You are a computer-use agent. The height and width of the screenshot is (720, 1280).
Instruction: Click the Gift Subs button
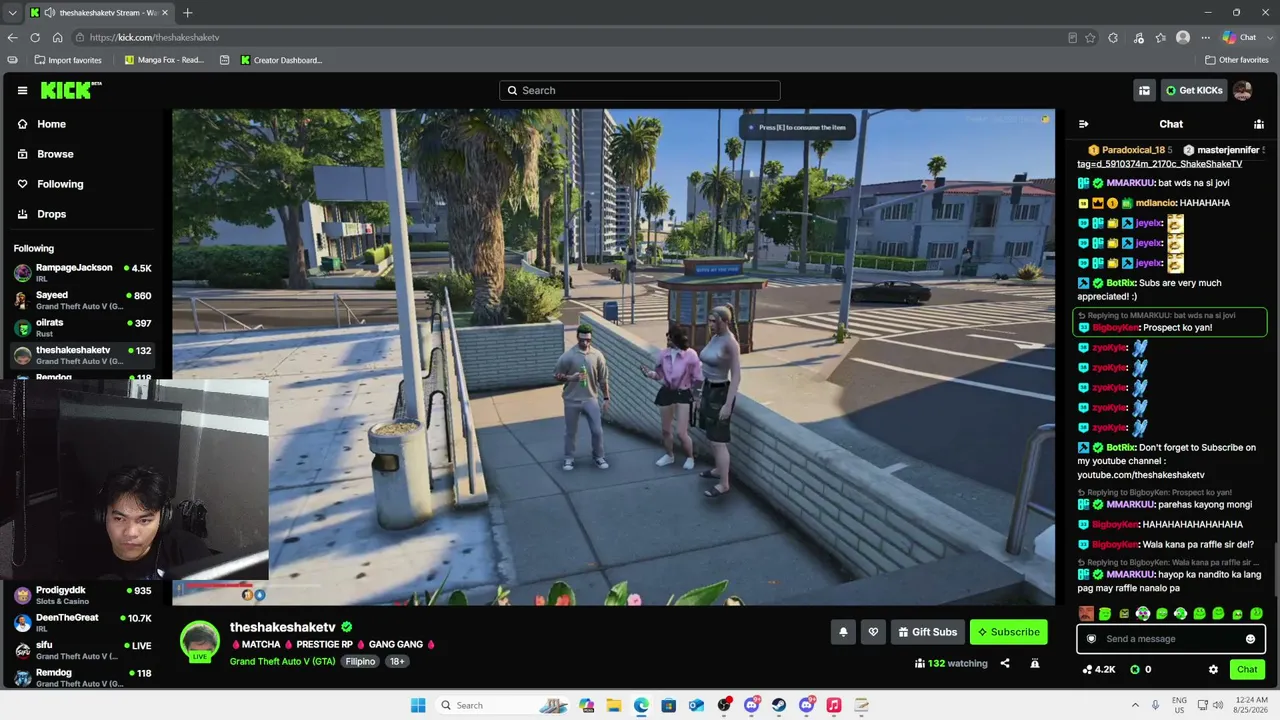[x=928, y=632]
